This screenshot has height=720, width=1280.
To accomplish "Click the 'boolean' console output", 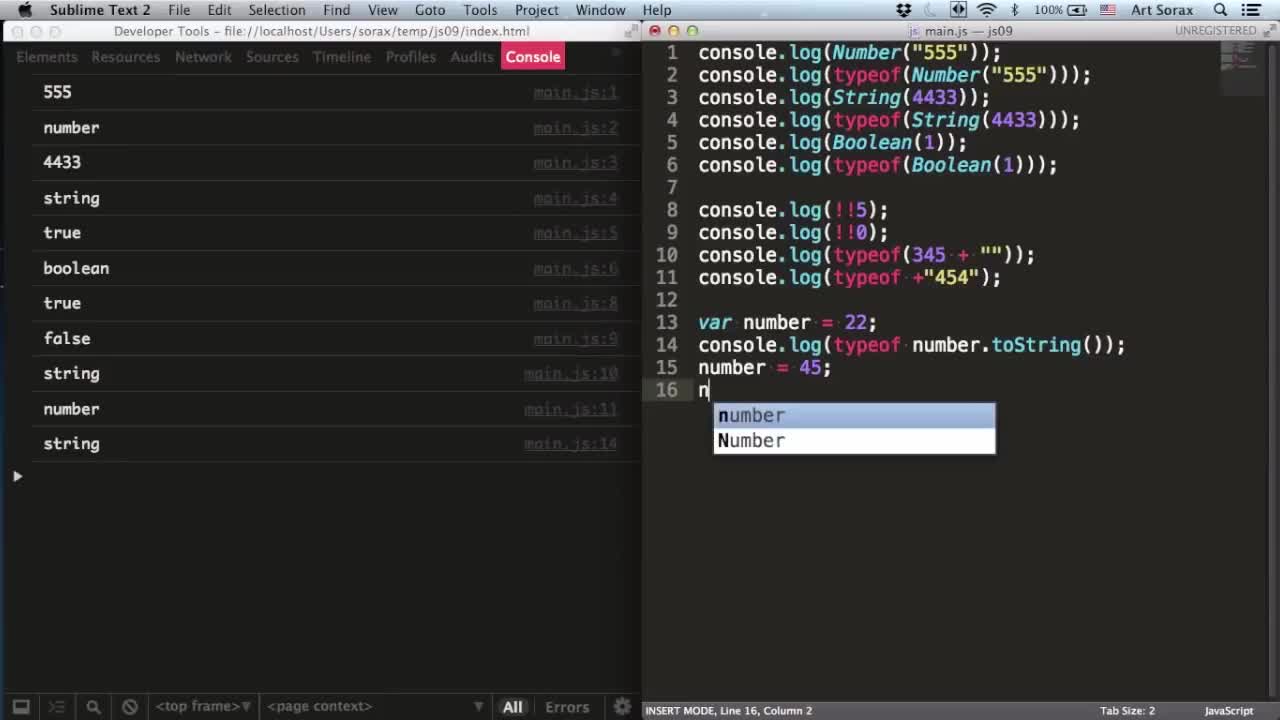I will pyautogui.click(x=76, y=268).
